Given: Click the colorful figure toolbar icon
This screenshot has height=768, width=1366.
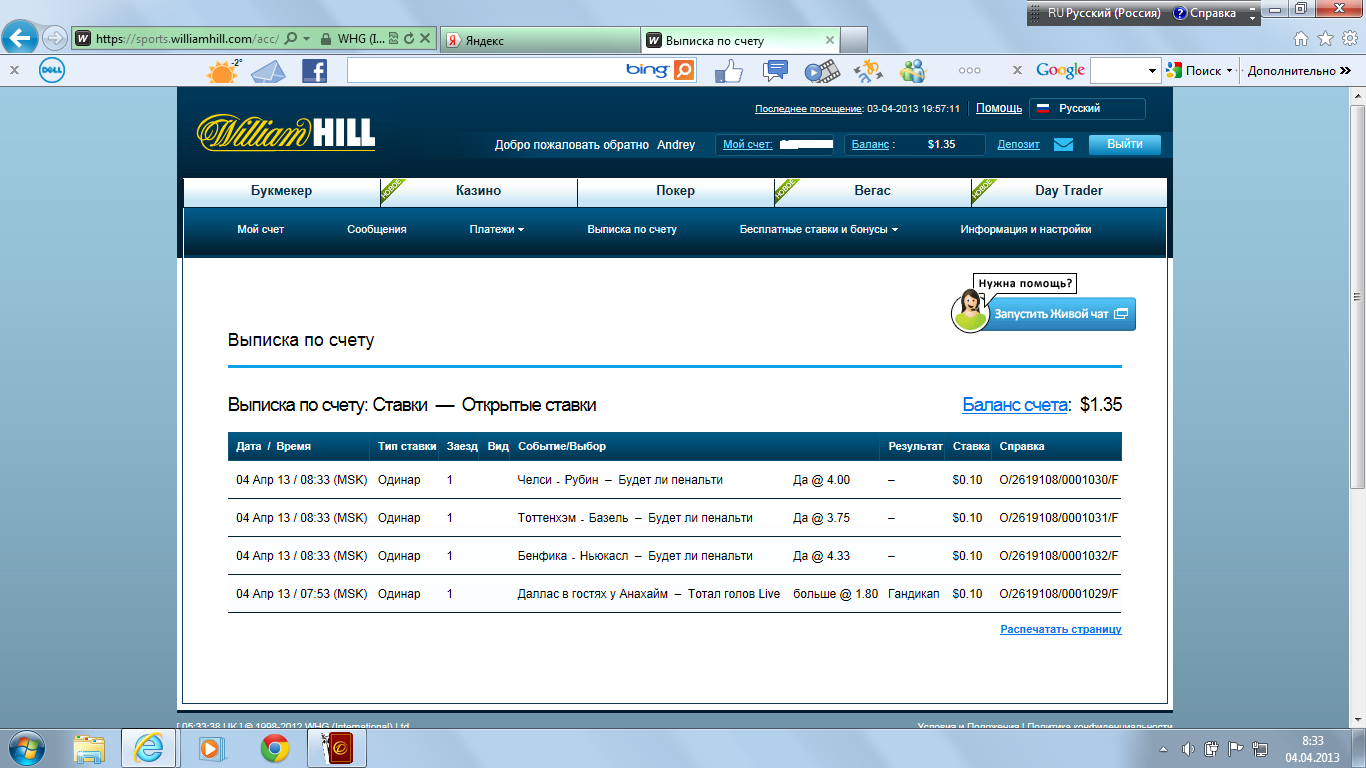Looking at the screenshot, I should [x=868, y=71].
